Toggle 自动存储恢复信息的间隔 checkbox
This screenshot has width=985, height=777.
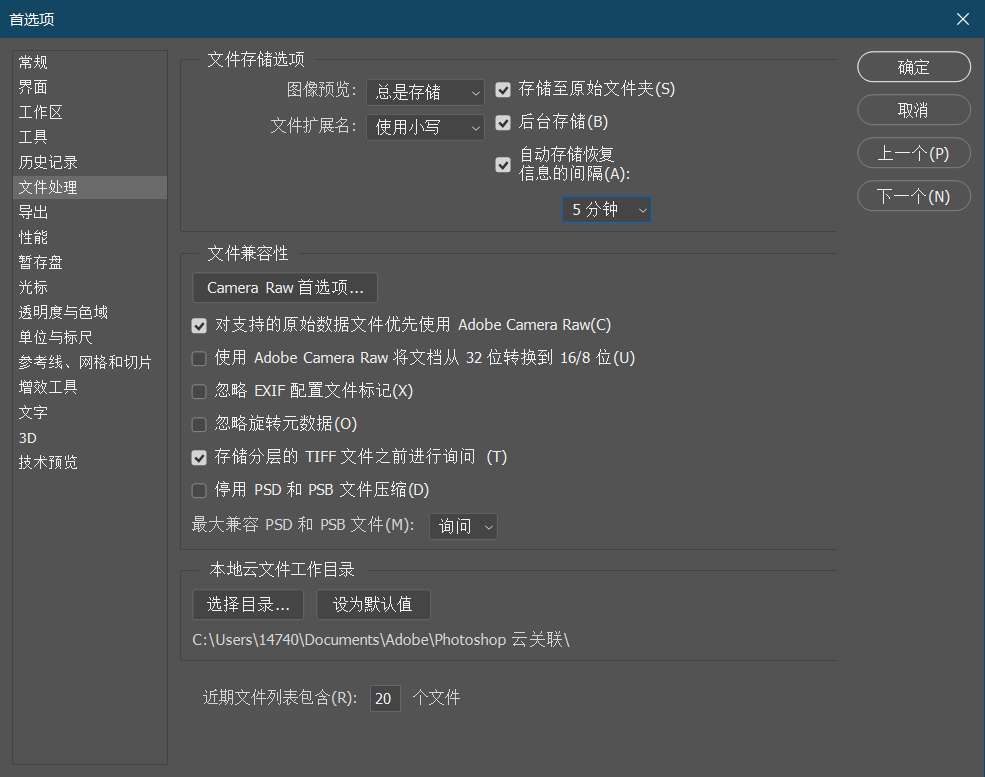click(503, 165)
